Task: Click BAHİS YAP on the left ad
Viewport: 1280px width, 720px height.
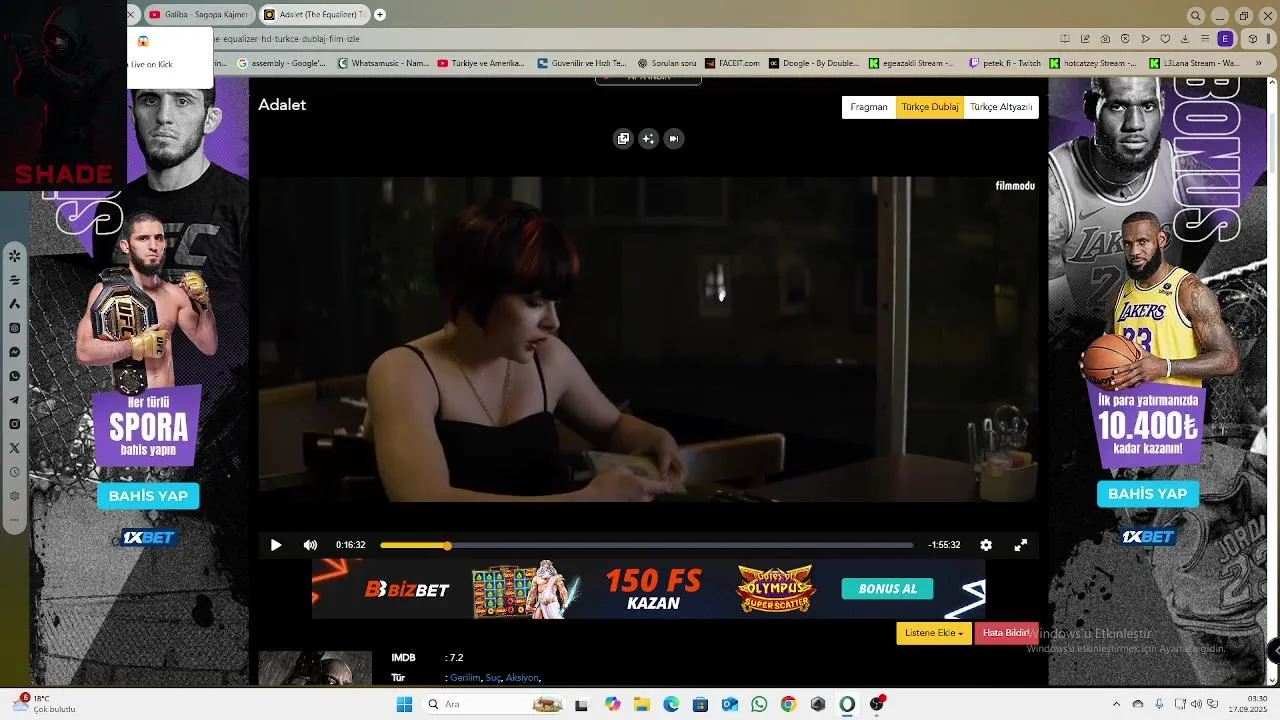Action: (148, 496)
